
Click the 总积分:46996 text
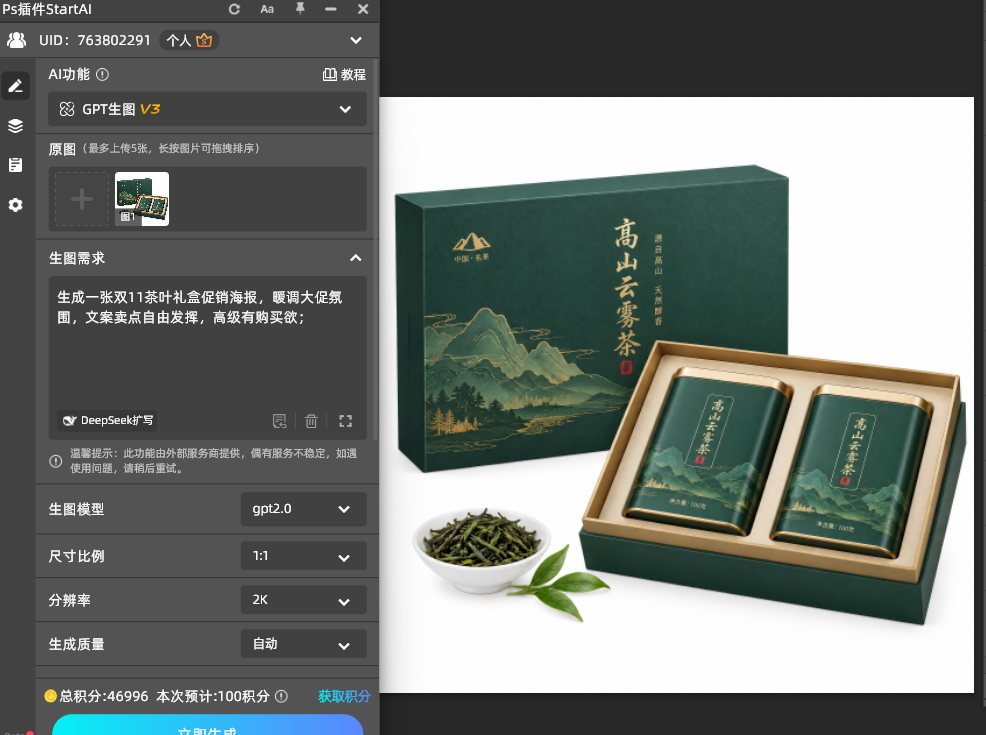point(104,696)
